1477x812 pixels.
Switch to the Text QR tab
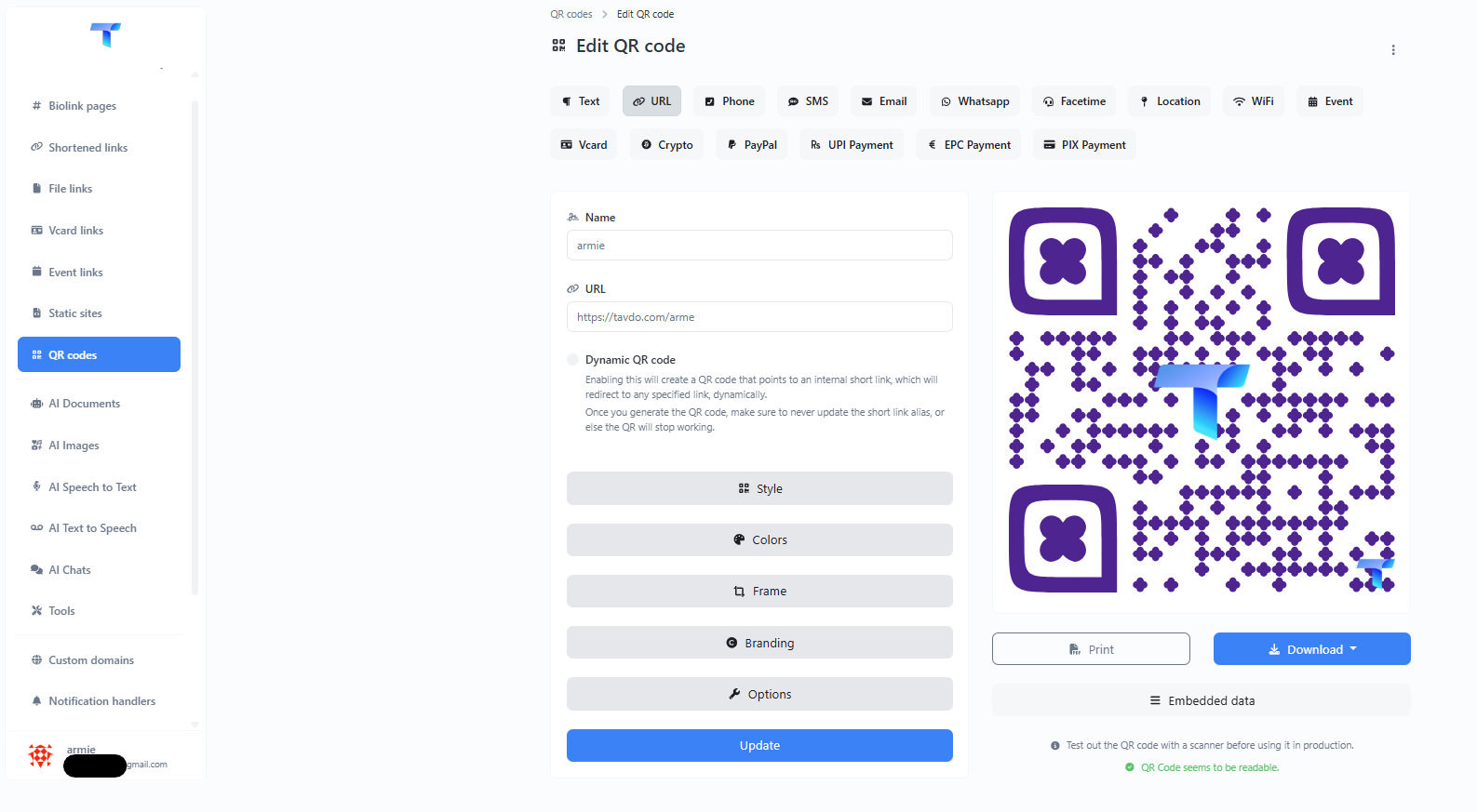(x=580, y=100)
